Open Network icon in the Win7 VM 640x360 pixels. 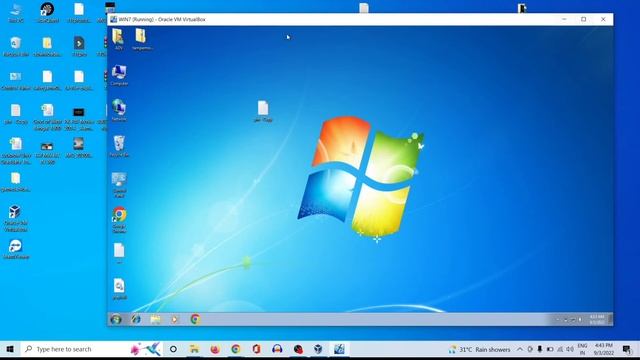click(x=119, y=110)
